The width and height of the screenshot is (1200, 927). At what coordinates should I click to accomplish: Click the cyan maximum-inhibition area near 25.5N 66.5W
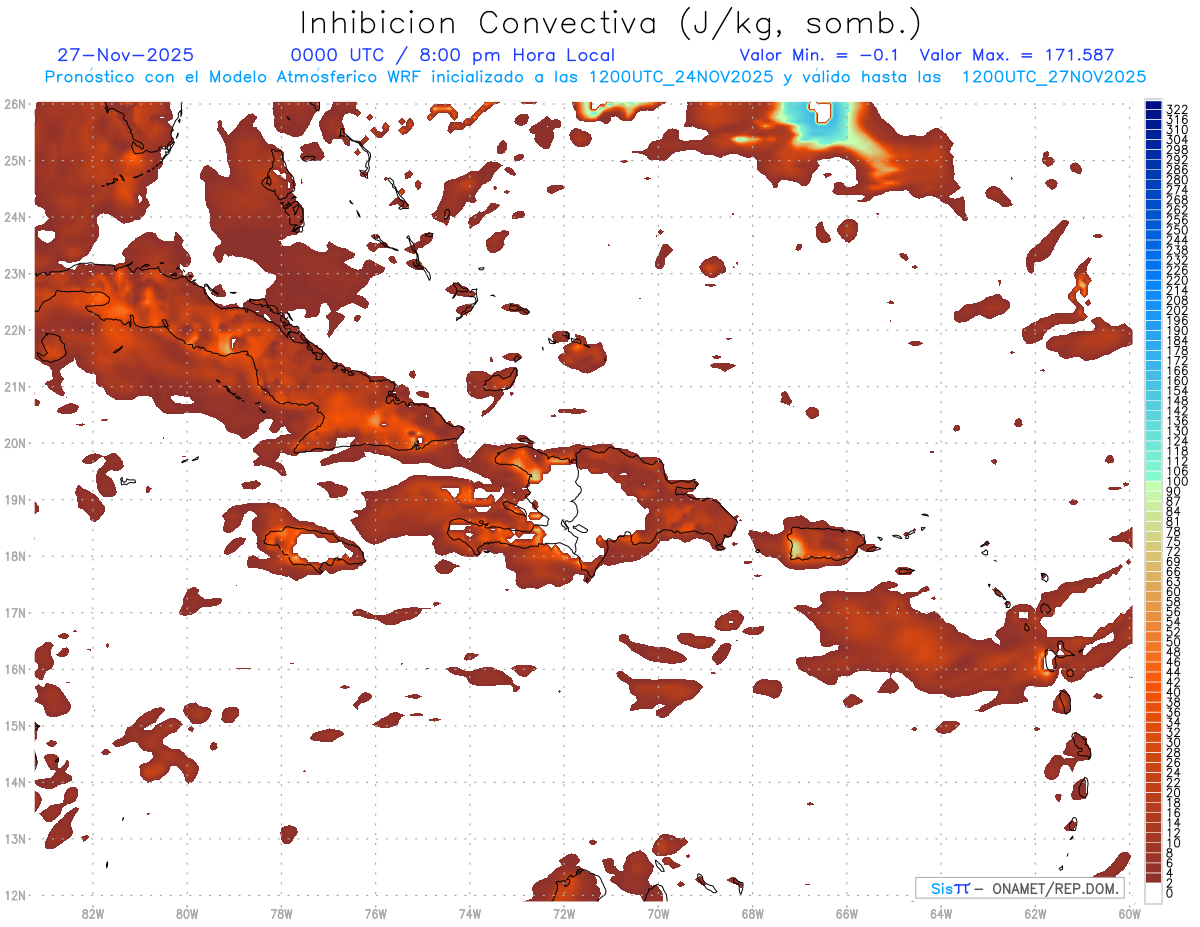(822, 127)
